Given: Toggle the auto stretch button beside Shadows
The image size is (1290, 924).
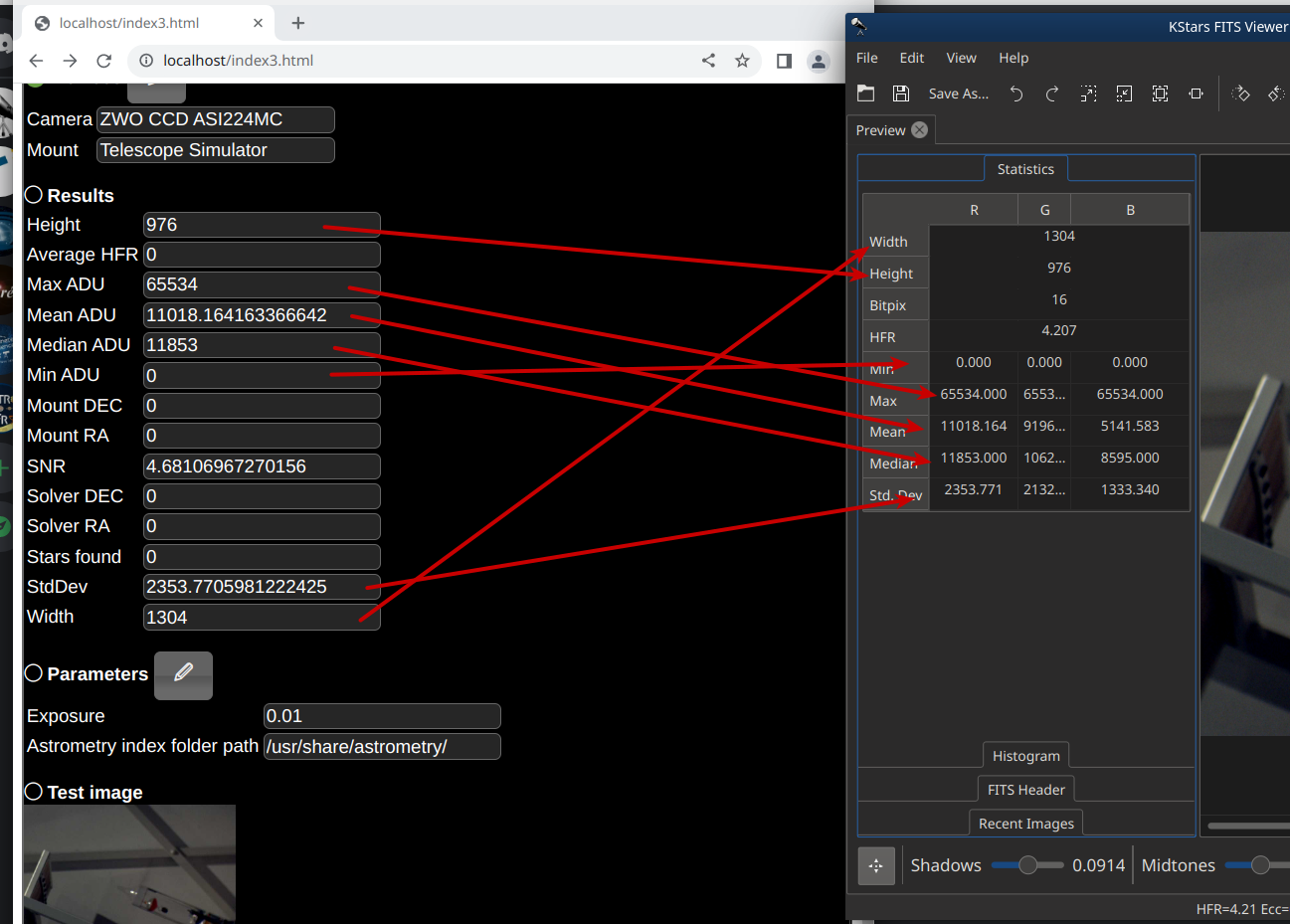Looking at the screenshot, I should tap(876, 865).
